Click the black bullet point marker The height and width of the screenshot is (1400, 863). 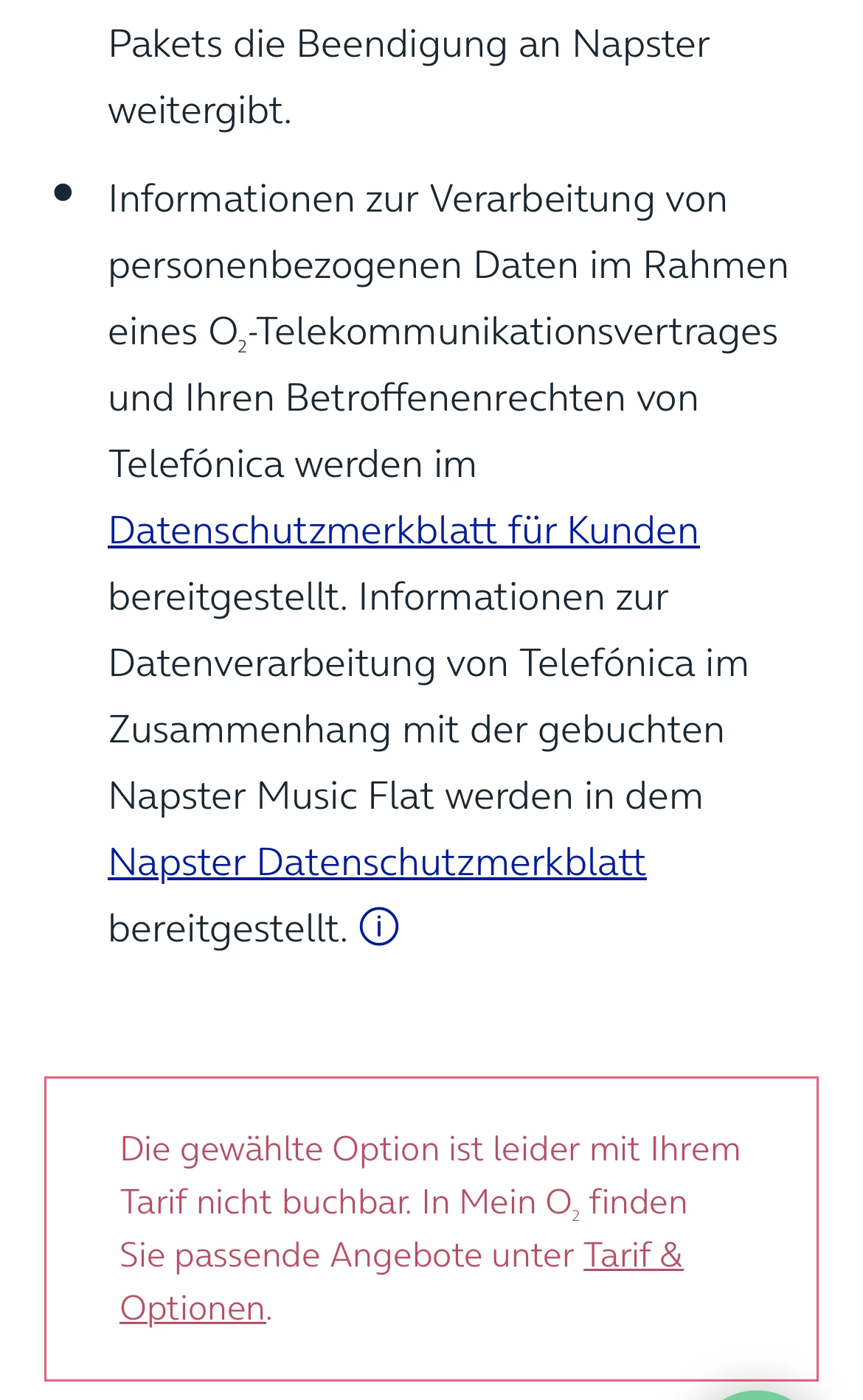pos(63,193)
